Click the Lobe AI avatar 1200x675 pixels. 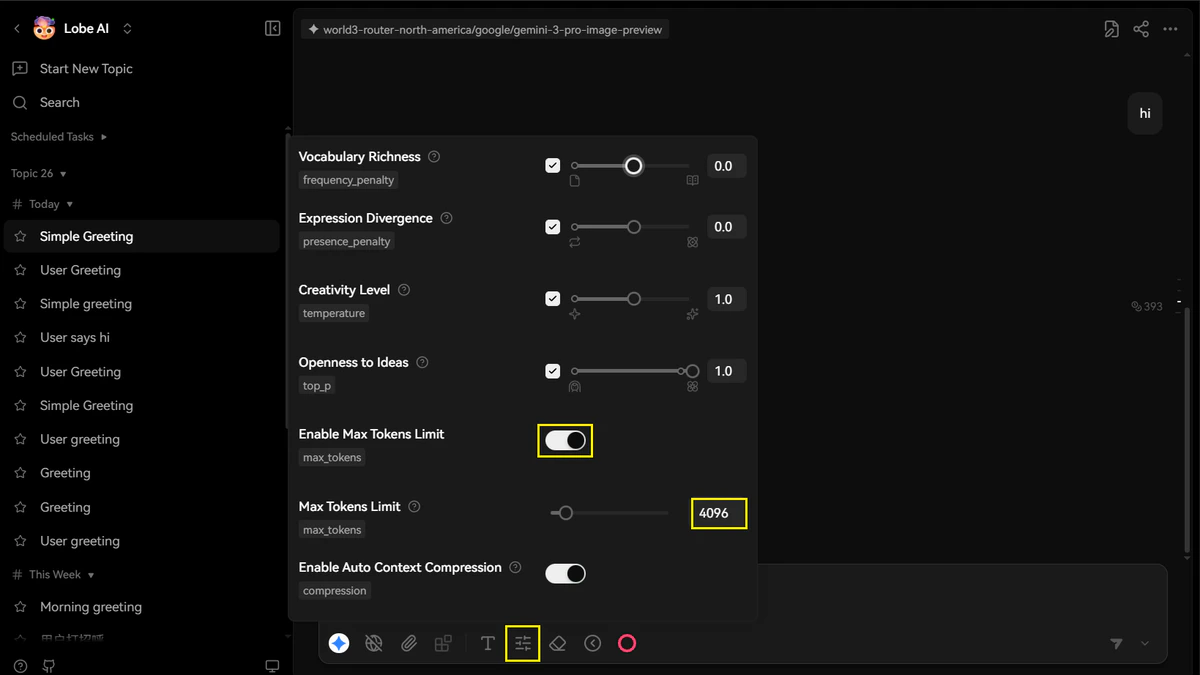tap(44, 28)
